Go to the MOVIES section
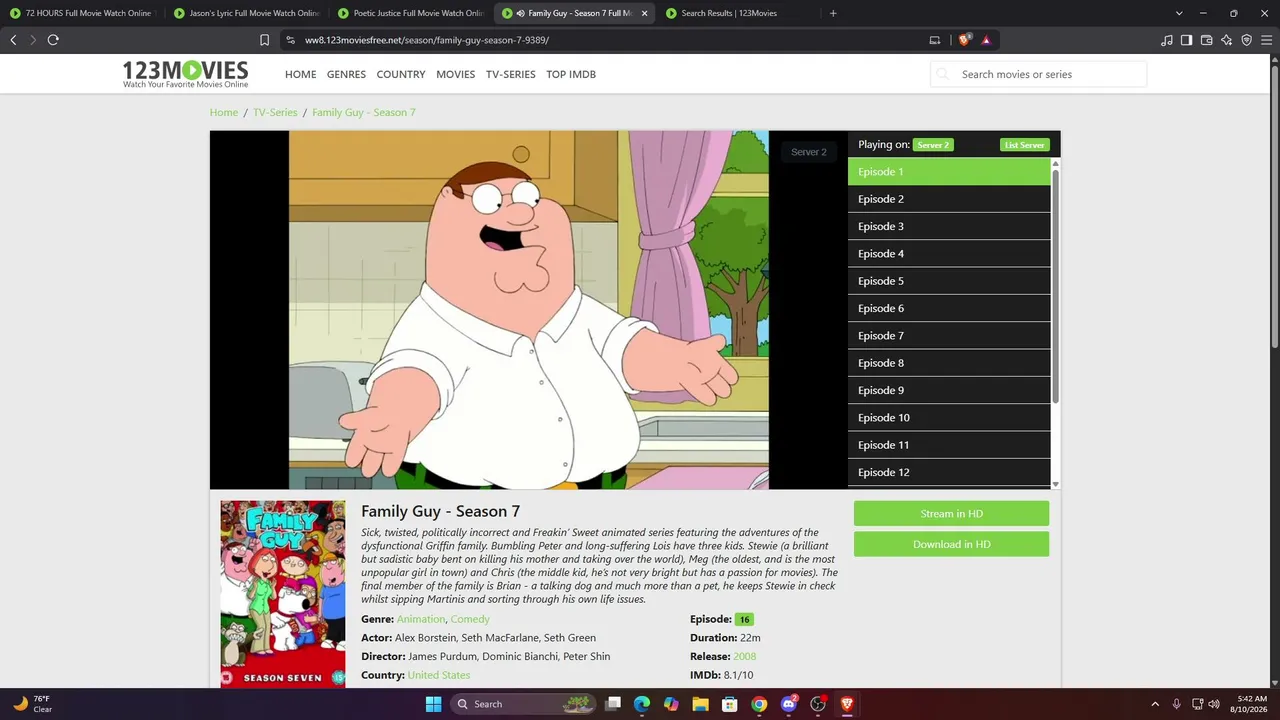1280x720 pixels. [x=455, y=74]
